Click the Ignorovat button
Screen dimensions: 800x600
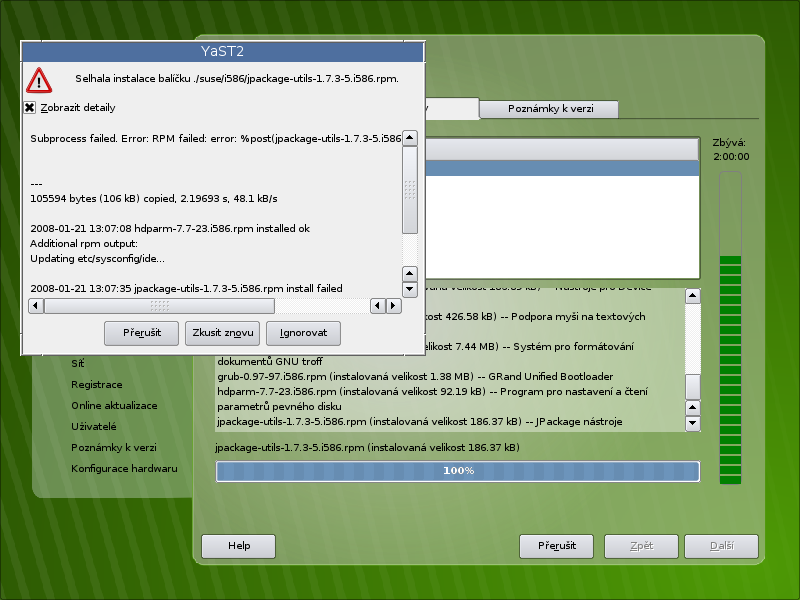[x=304, y=333]
